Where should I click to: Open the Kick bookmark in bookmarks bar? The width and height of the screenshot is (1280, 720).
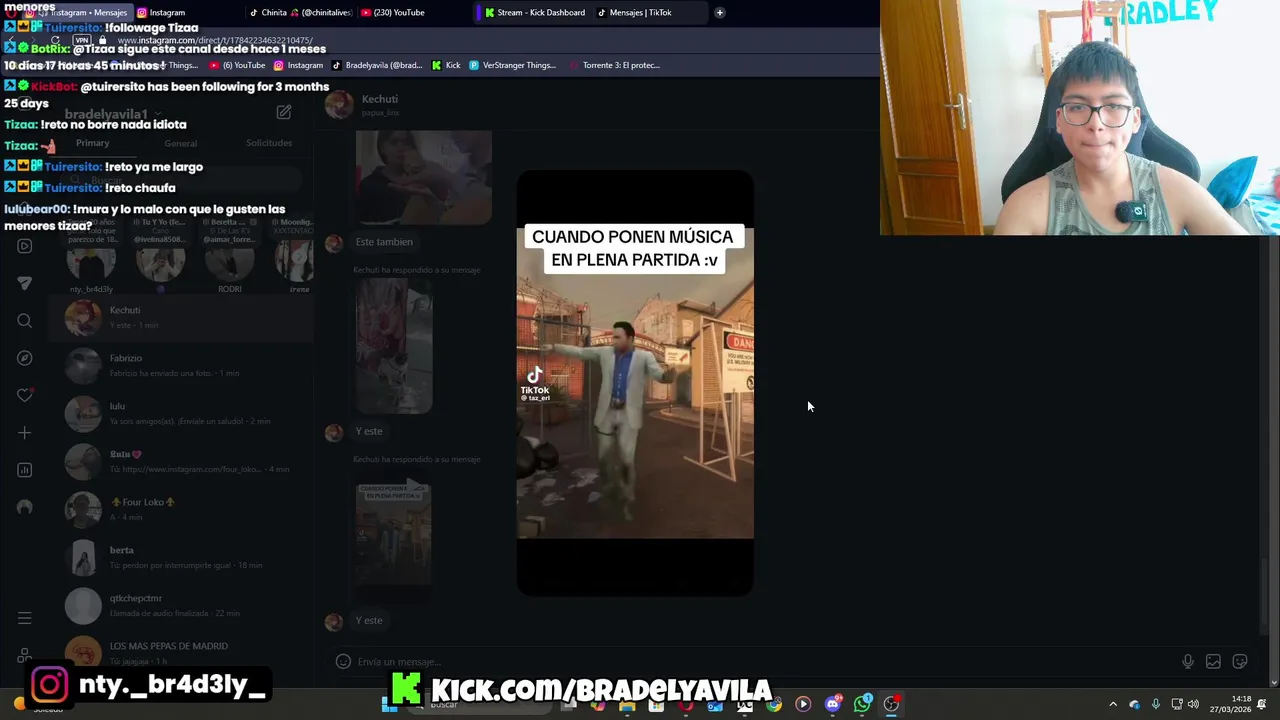point(446,65)
